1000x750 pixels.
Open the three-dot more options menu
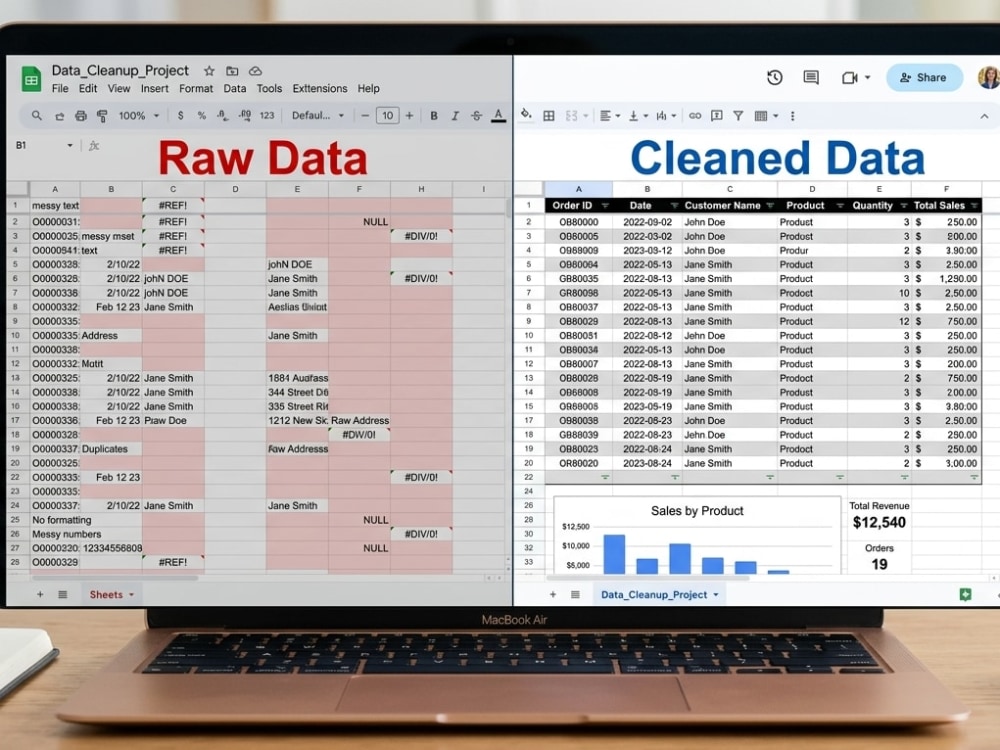(793, 116)
